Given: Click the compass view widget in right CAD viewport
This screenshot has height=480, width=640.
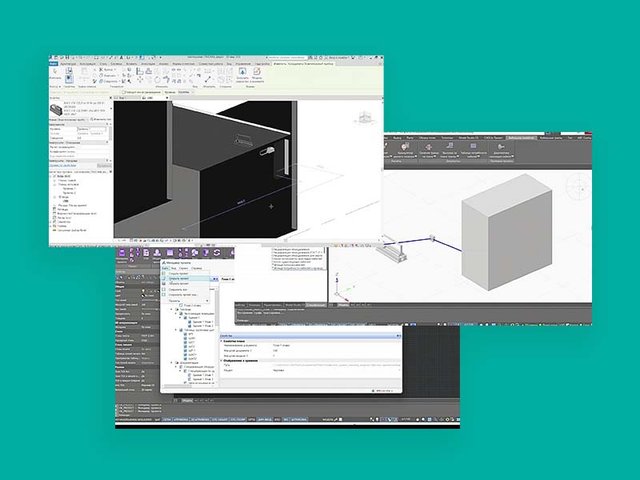Looking at the screenshot, I should (x=579, y=189).
